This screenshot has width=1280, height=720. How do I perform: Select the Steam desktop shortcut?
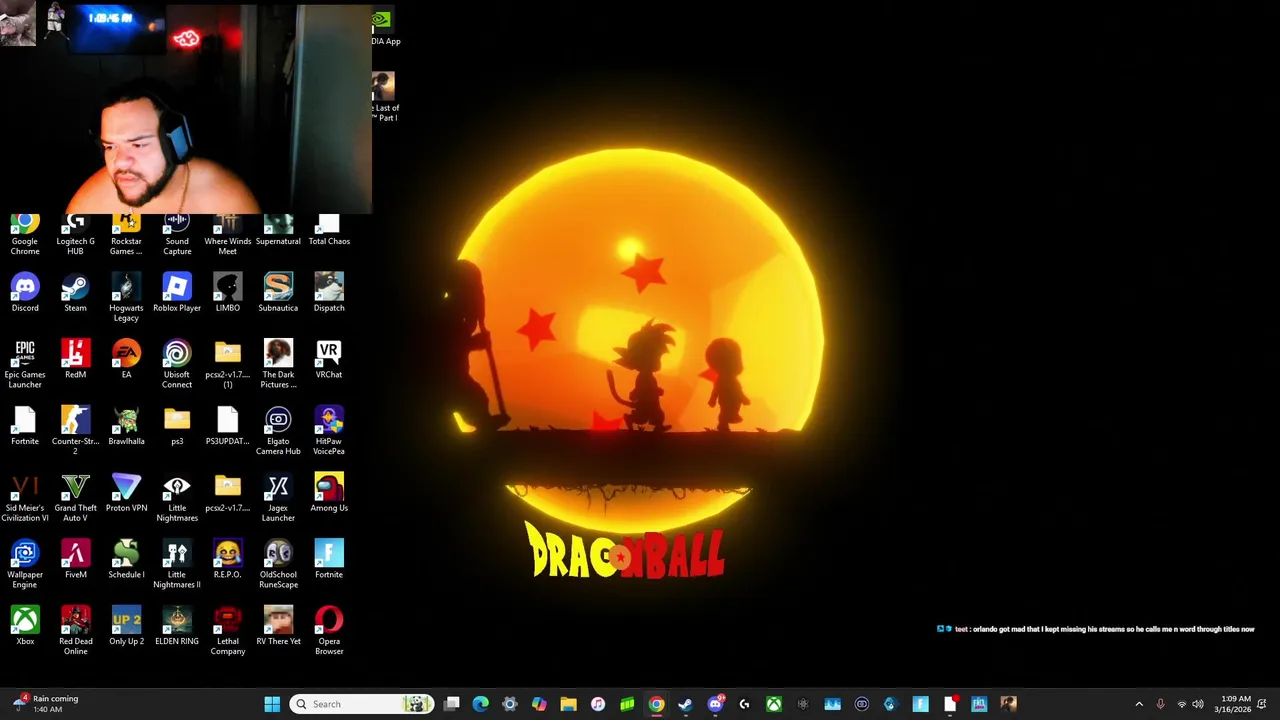click(75, 293)
